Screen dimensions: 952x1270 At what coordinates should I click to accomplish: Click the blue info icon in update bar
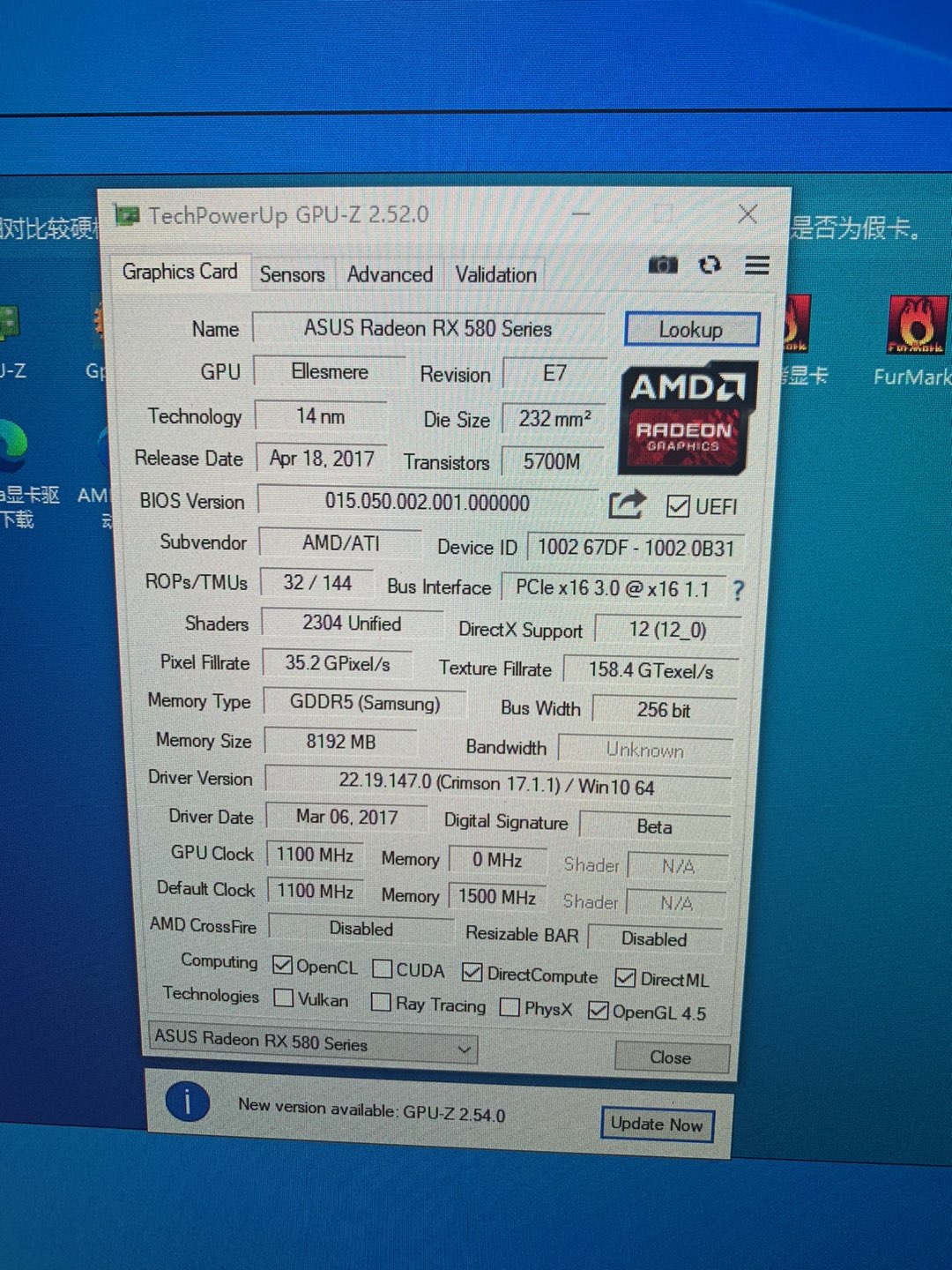click(x=187, y=1102)
